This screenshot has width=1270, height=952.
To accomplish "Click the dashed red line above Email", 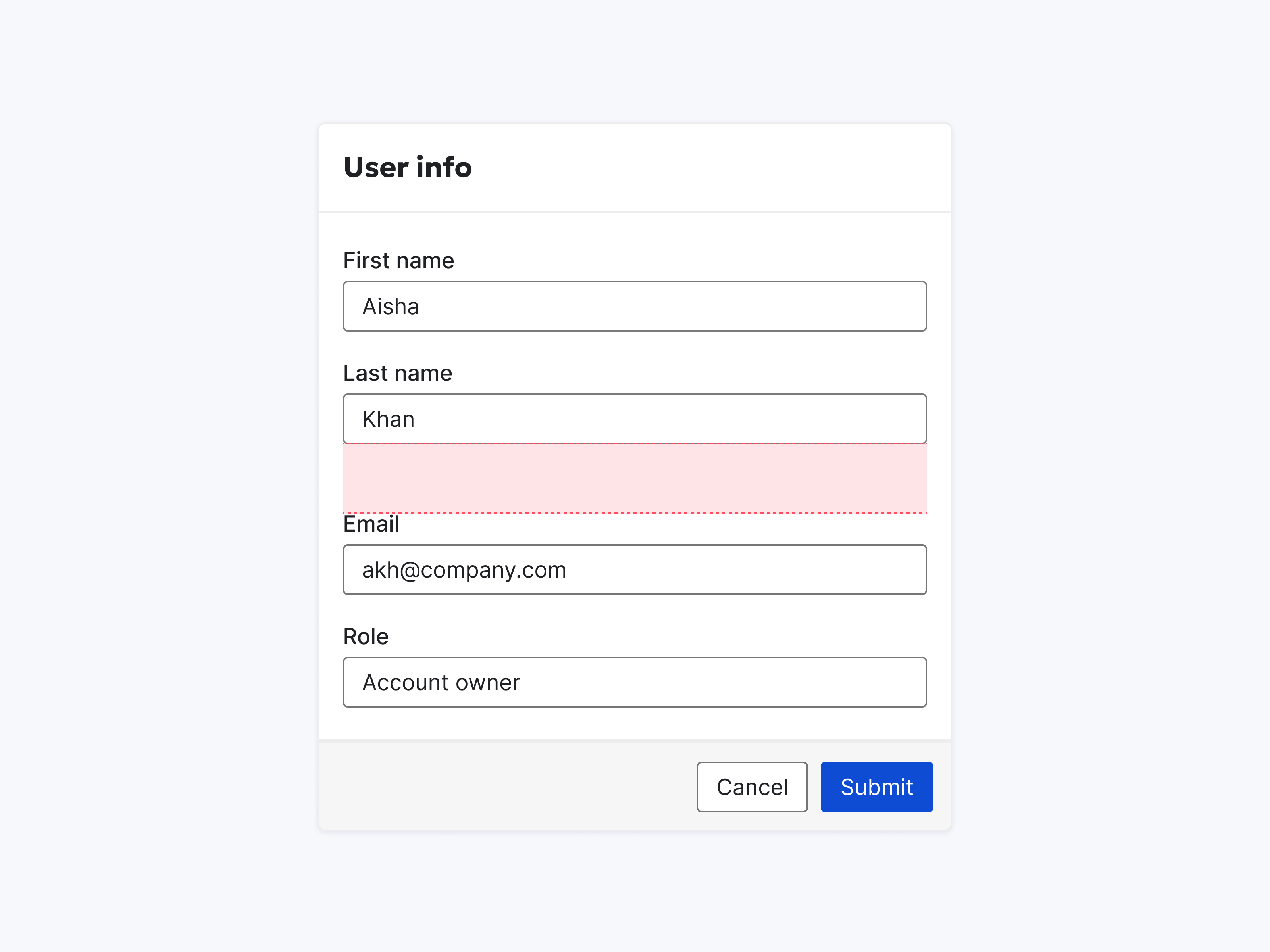I will point(635,513).
